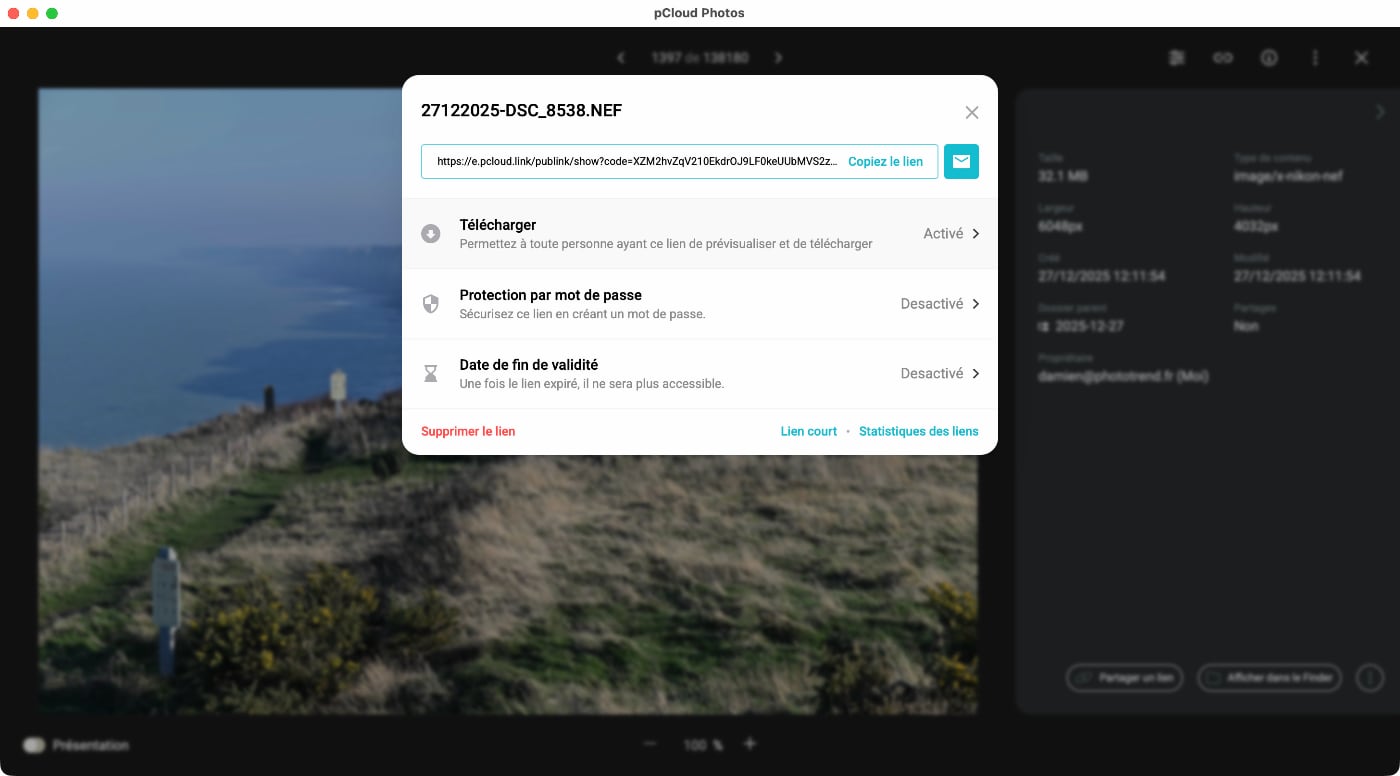
Task: Click the download icon beside Télécharger
Action: [431, 234]
